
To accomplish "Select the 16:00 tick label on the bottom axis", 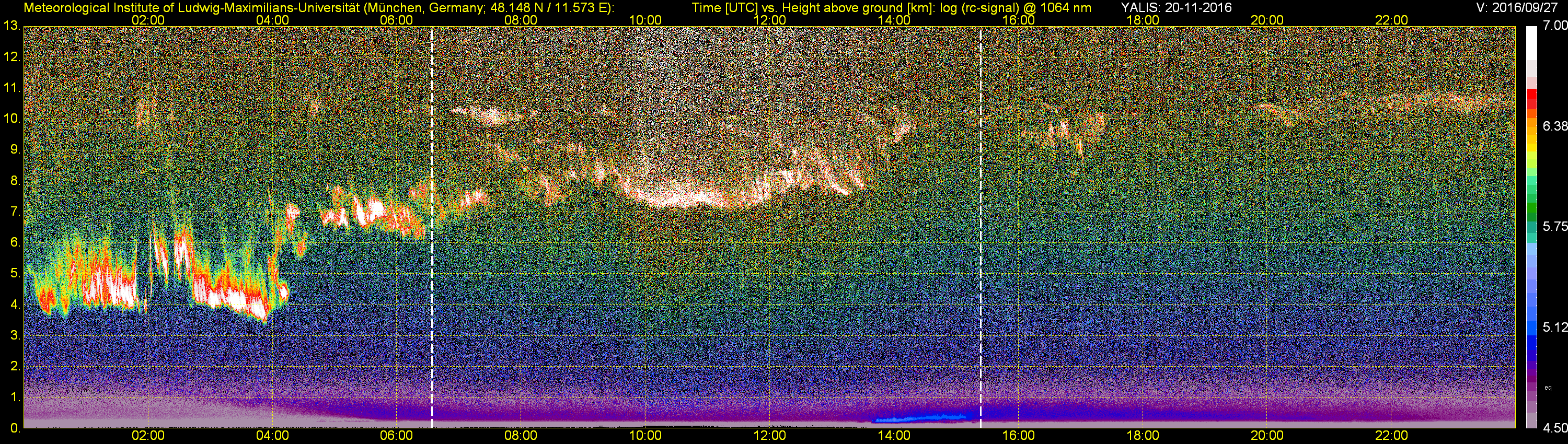I will (x=1018, y=436).
